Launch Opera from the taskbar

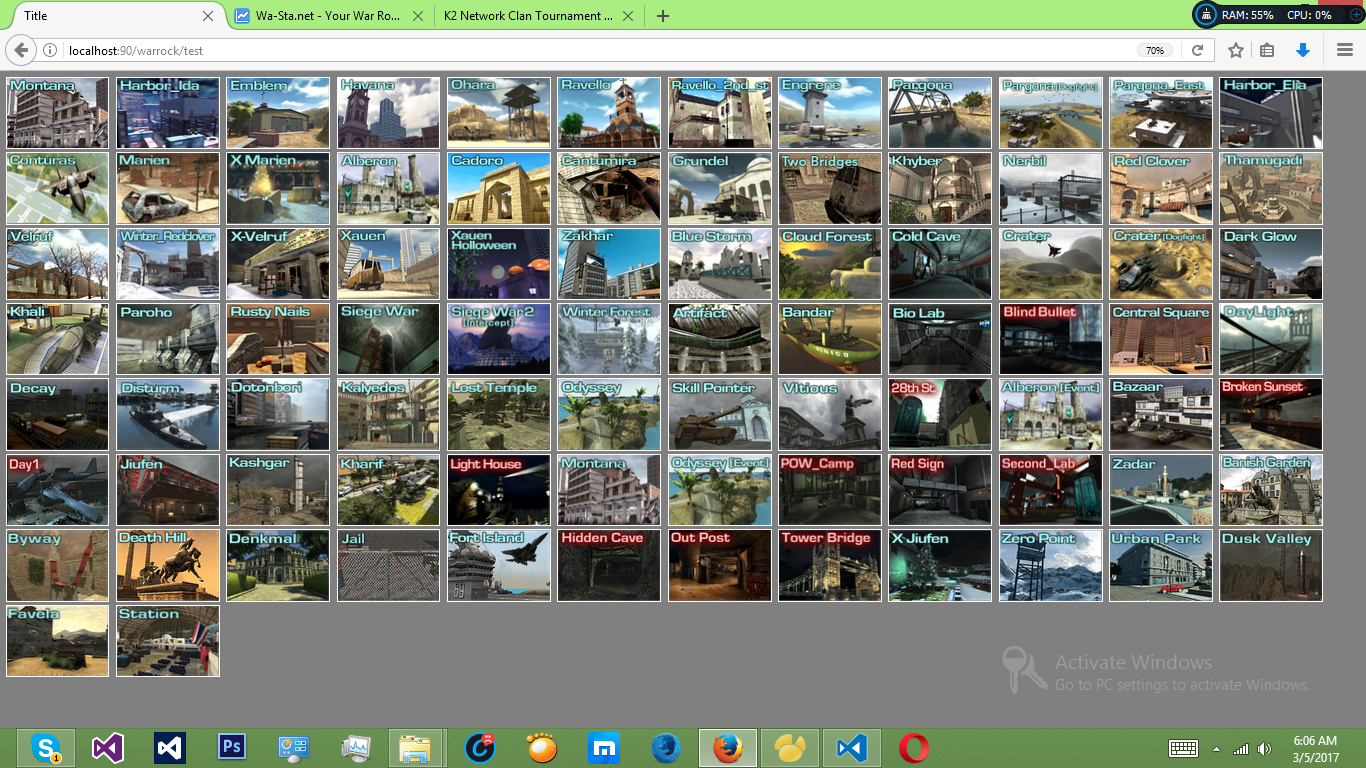point(913,748)
